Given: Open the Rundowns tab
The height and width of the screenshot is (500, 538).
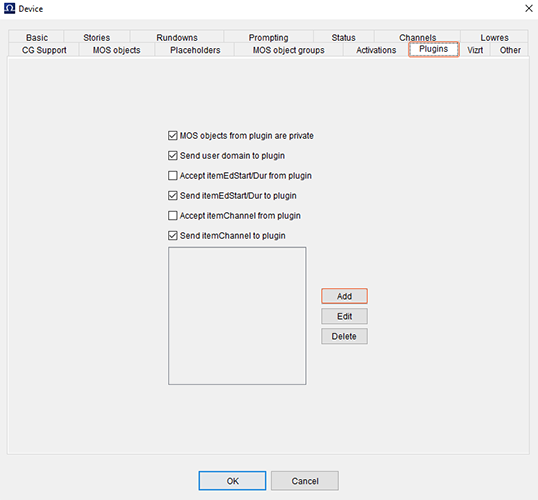Looking at the screenshot, I should pyautogui.click(x=177, y=37).
